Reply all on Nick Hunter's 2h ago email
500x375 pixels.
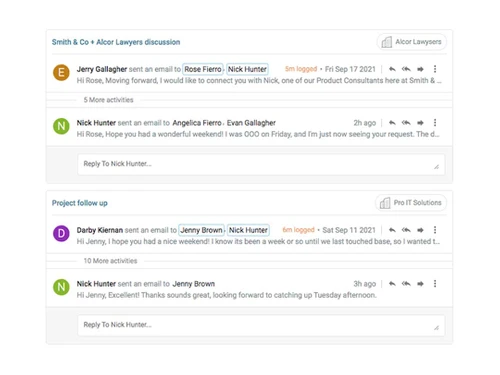coord(406,123)
